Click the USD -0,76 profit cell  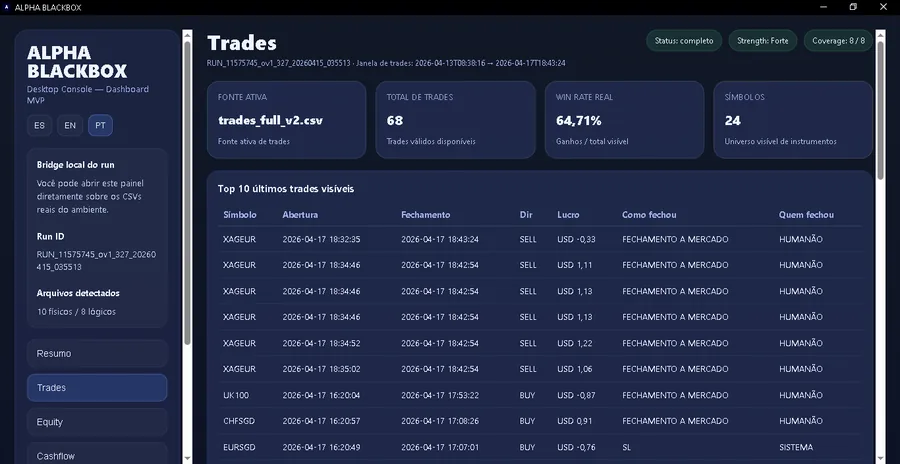pos(576,447)
